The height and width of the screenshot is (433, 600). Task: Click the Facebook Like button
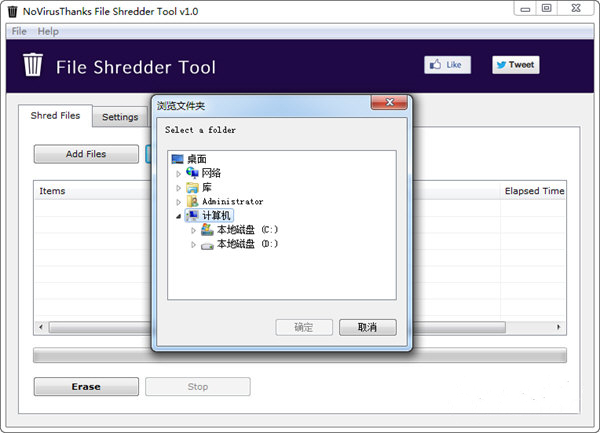pyautogui.click(x=447, y=65)
